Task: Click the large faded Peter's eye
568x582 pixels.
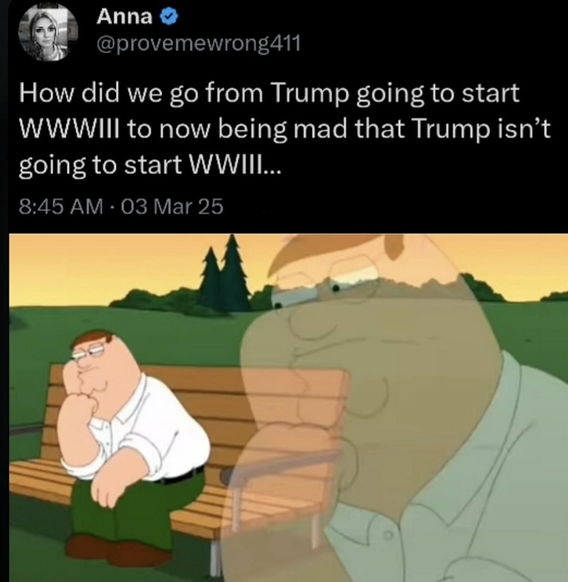Action: point(335,288)
